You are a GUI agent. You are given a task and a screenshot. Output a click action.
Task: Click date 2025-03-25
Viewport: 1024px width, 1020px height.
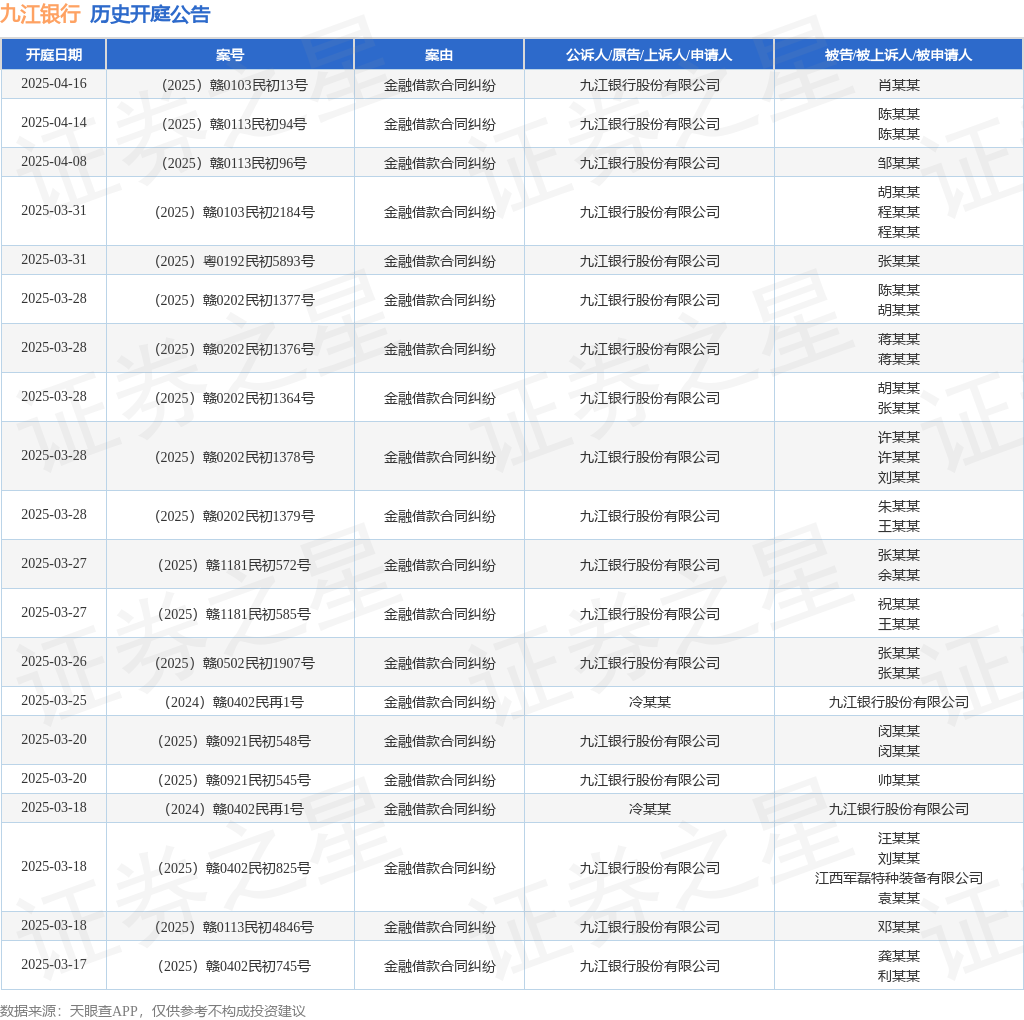coord(54,701)
